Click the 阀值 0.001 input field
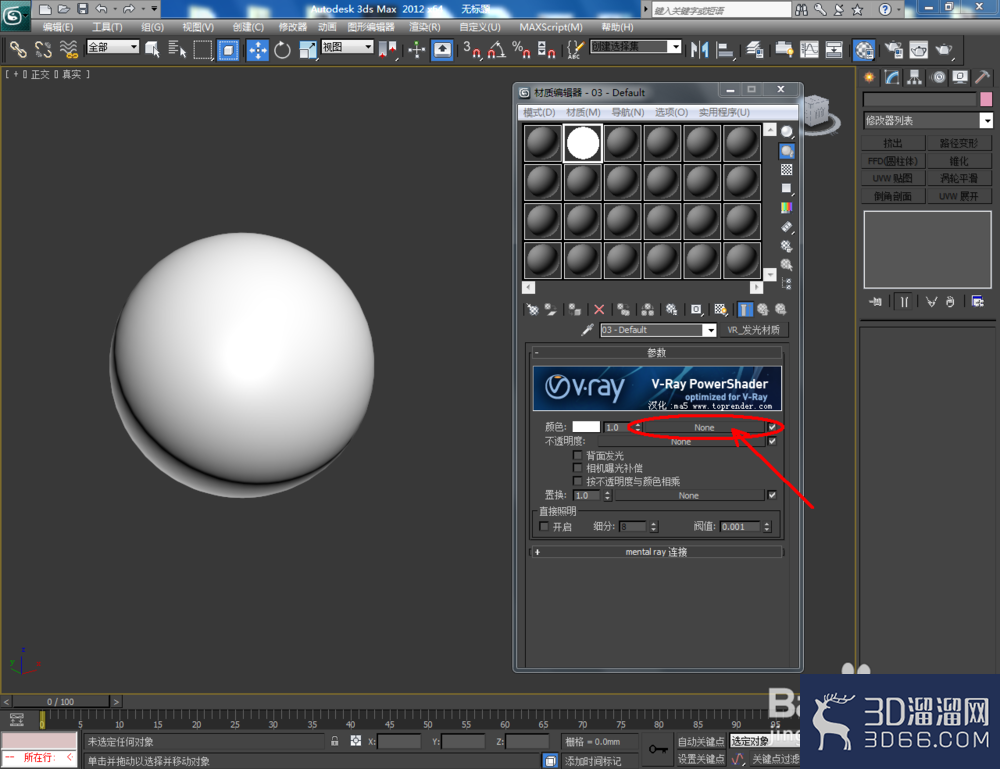The width and height of the screenshot is (1000, 769). pyautogui.click(x=740, y=527)
